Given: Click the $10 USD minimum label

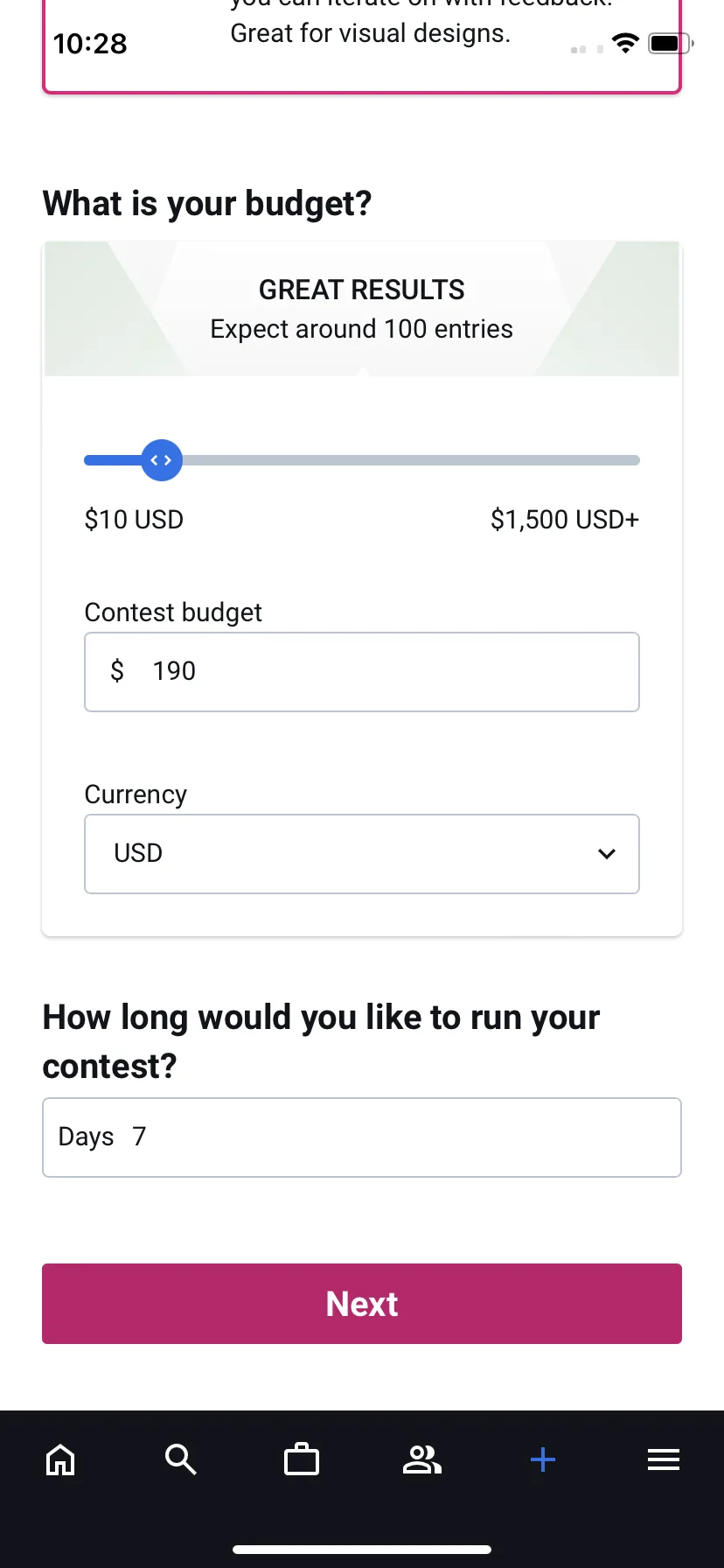Looking at the screenshot, I should [x=134, y=520].
